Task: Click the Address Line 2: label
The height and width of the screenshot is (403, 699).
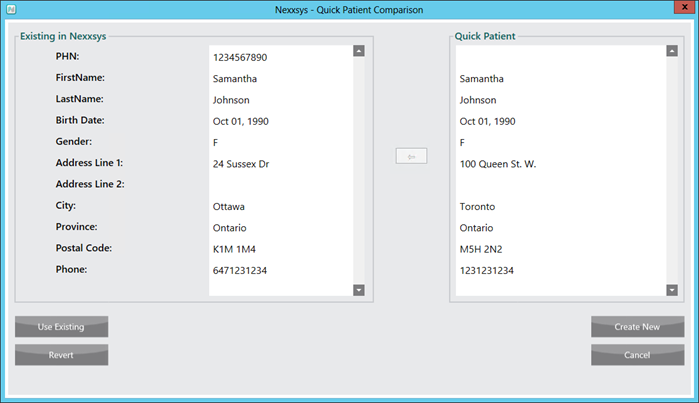Action: pyautogui.click(x=90, y=184)
